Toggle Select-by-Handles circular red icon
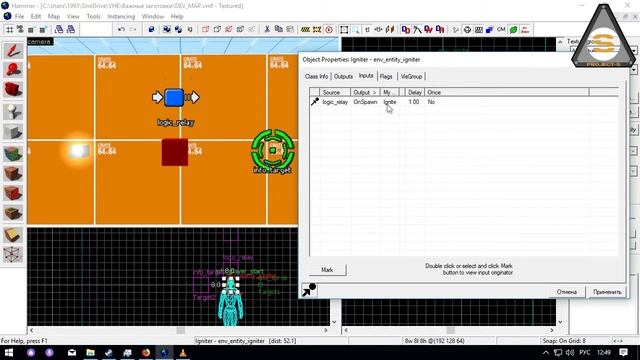This screenshot has height=360, width=640. pos(329,29)
